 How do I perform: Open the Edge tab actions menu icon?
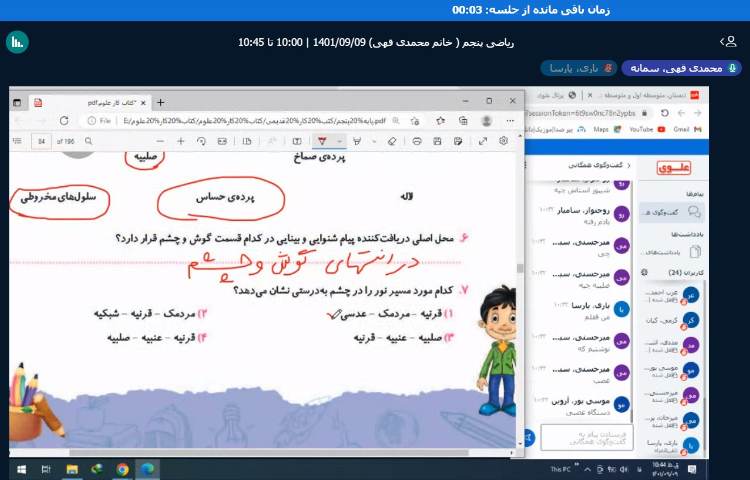click(17, 102)
